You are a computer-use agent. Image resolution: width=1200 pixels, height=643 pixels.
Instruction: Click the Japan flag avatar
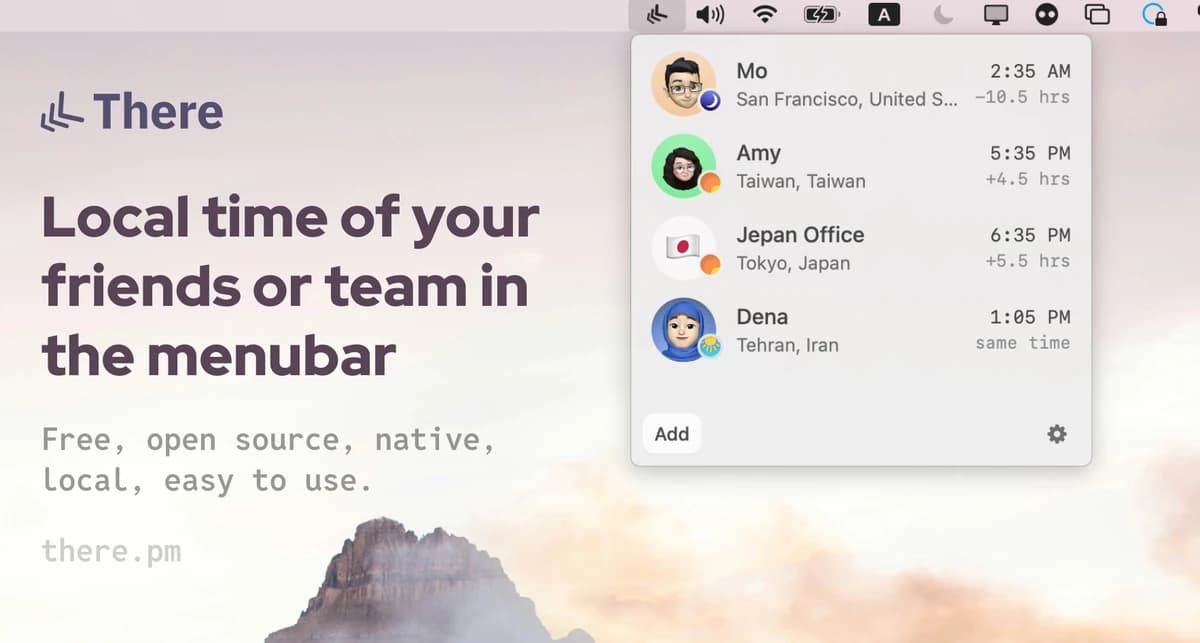[683, 247]
